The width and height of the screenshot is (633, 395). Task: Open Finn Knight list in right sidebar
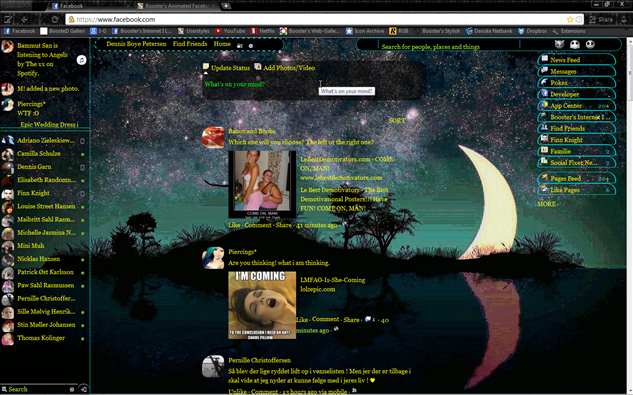point(576,140)
